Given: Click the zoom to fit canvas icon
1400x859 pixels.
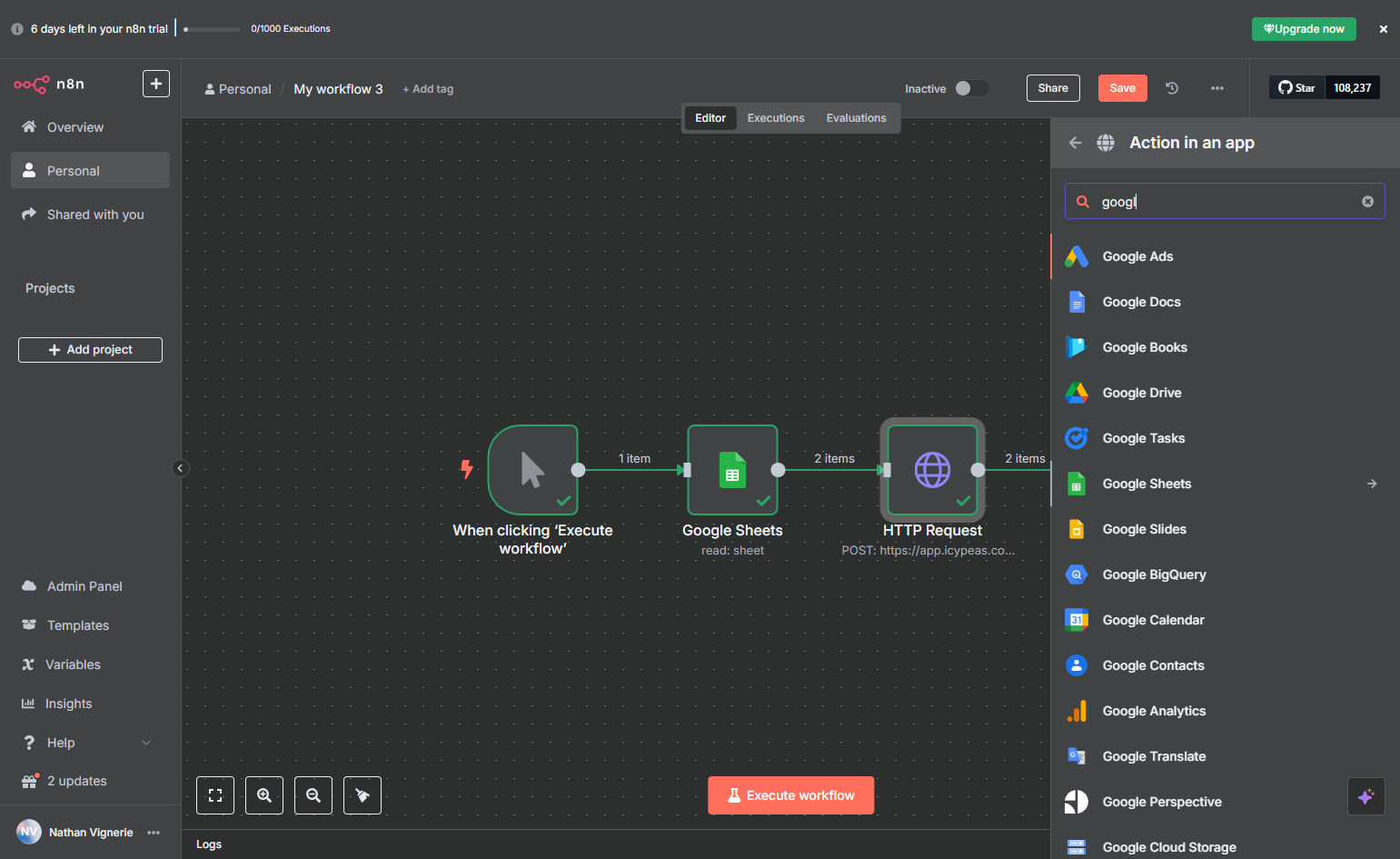Looking at the screenshot, I should (x=215, y=795).
